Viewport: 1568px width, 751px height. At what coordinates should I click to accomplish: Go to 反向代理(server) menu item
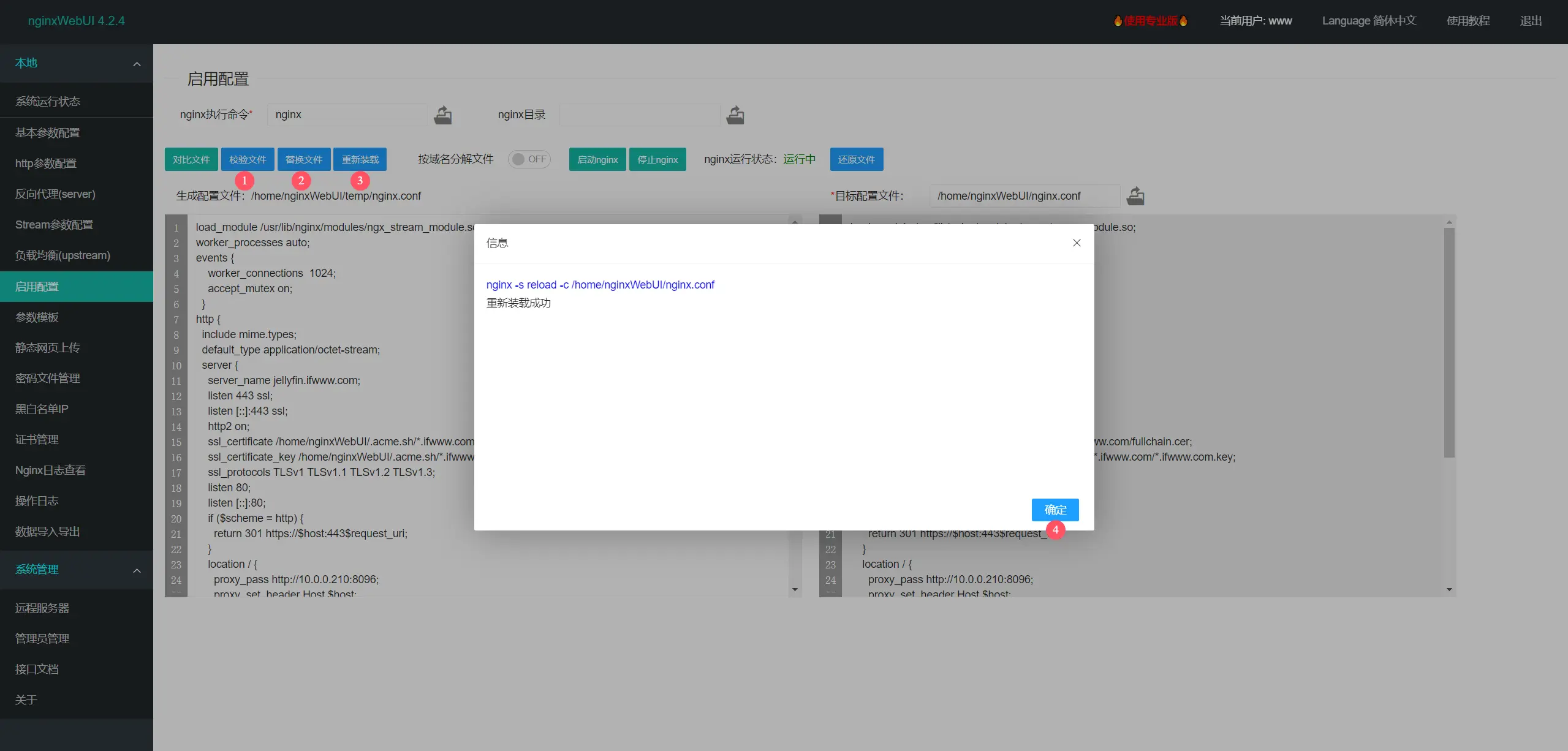(x=55, y=194)
